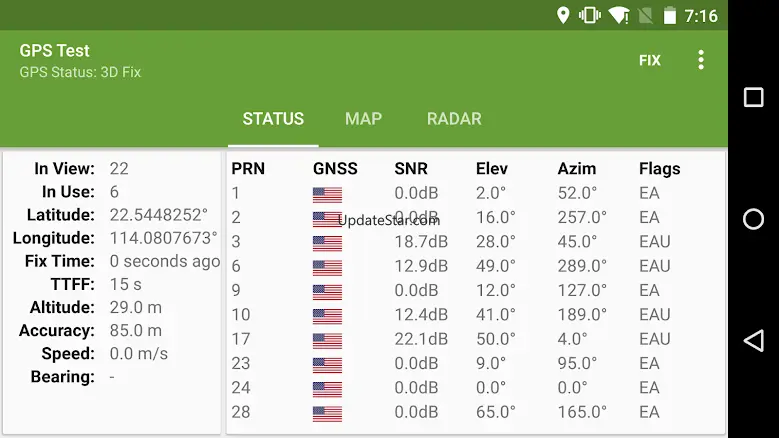The width and height of the screenshot is (779, 438).
Task: Tap the SNR column header
Action: tap(410, 169)
